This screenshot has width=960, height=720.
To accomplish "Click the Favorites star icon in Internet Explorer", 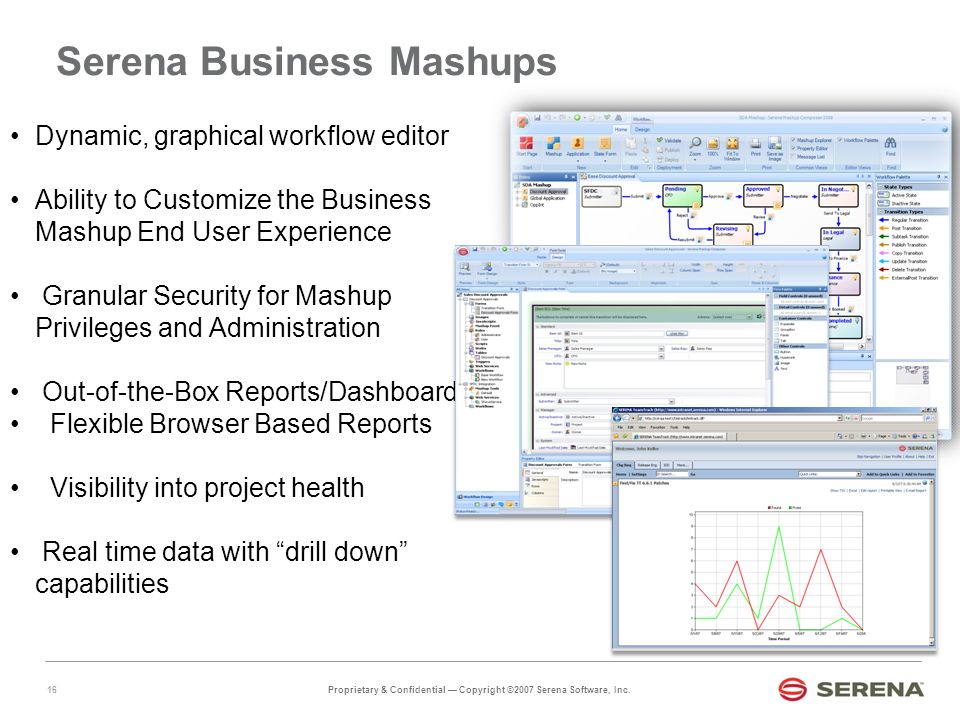I will (x=616, y=436).
